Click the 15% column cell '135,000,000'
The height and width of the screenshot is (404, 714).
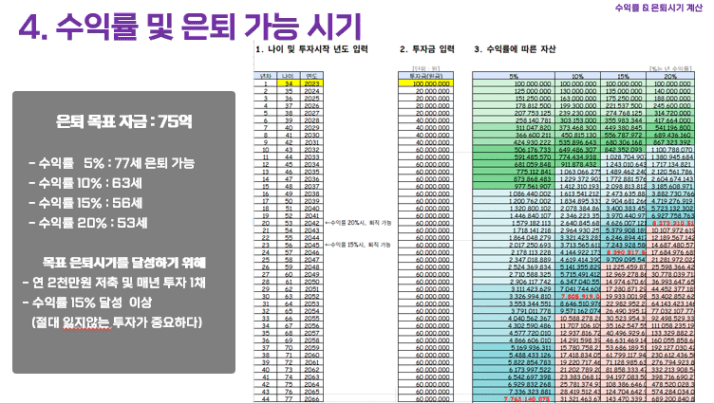623,91
